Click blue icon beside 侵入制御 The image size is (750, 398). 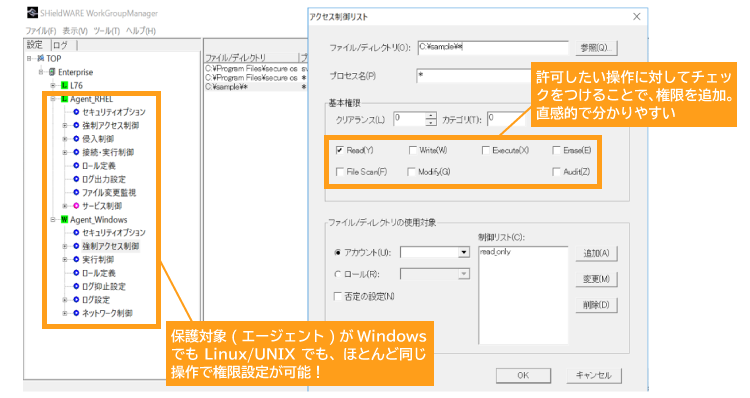tap(76, 139)
